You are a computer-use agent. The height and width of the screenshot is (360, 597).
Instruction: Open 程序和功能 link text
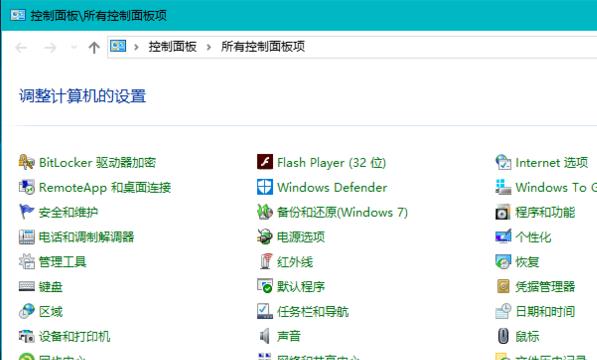(545, 212)
